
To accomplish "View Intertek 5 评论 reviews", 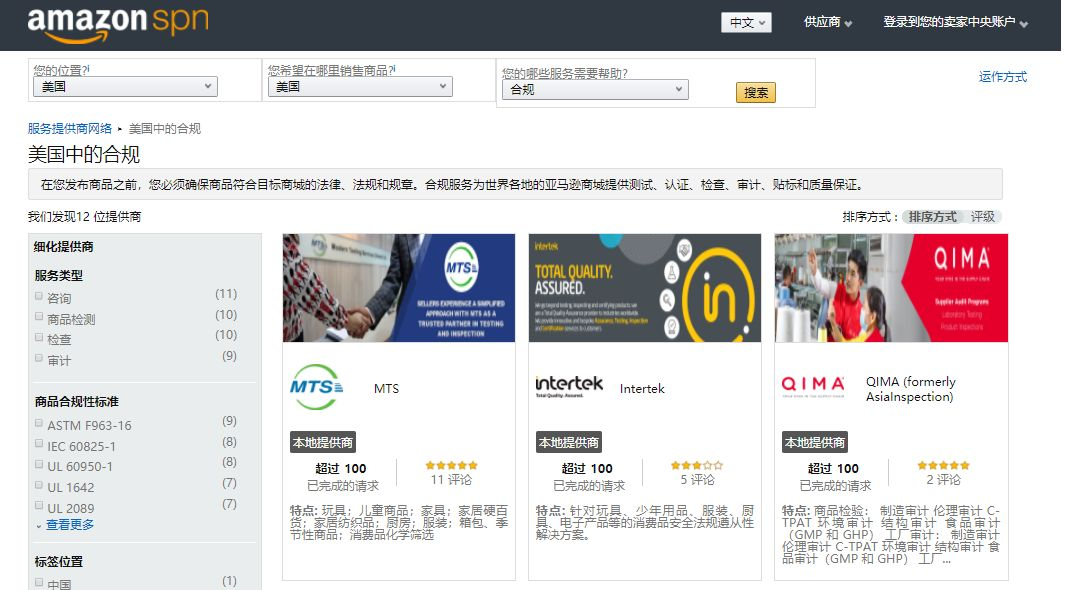I will (697, 480).
